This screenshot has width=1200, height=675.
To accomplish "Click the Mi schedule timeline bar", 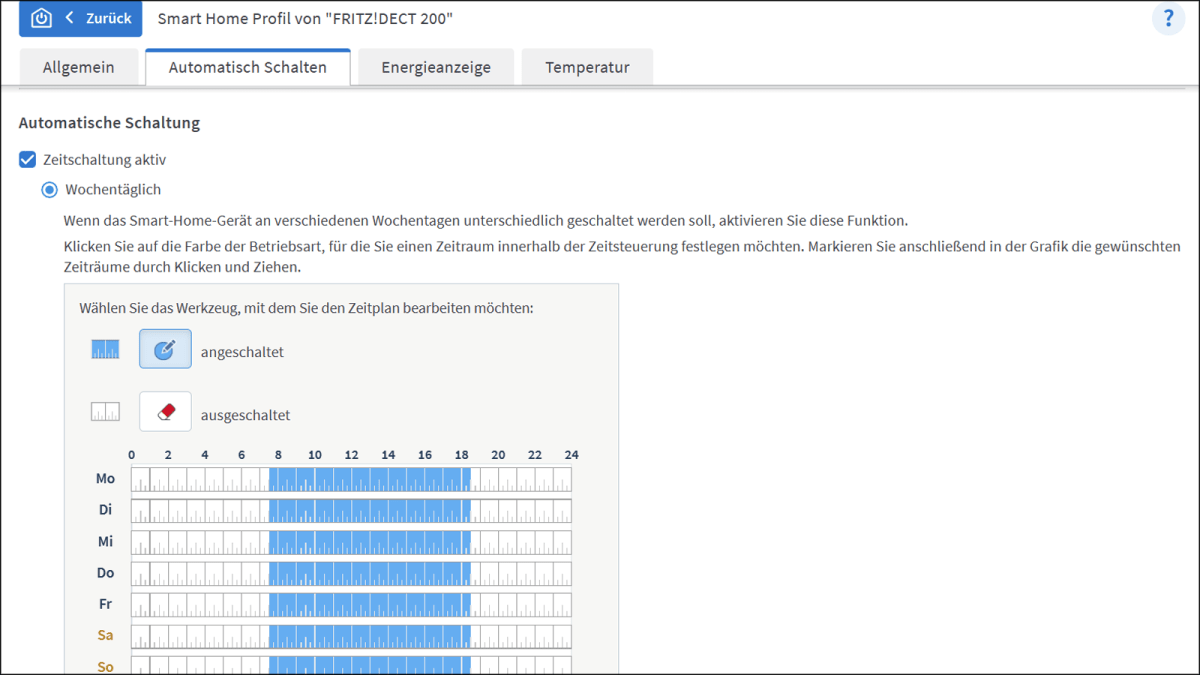I will 351,542.
